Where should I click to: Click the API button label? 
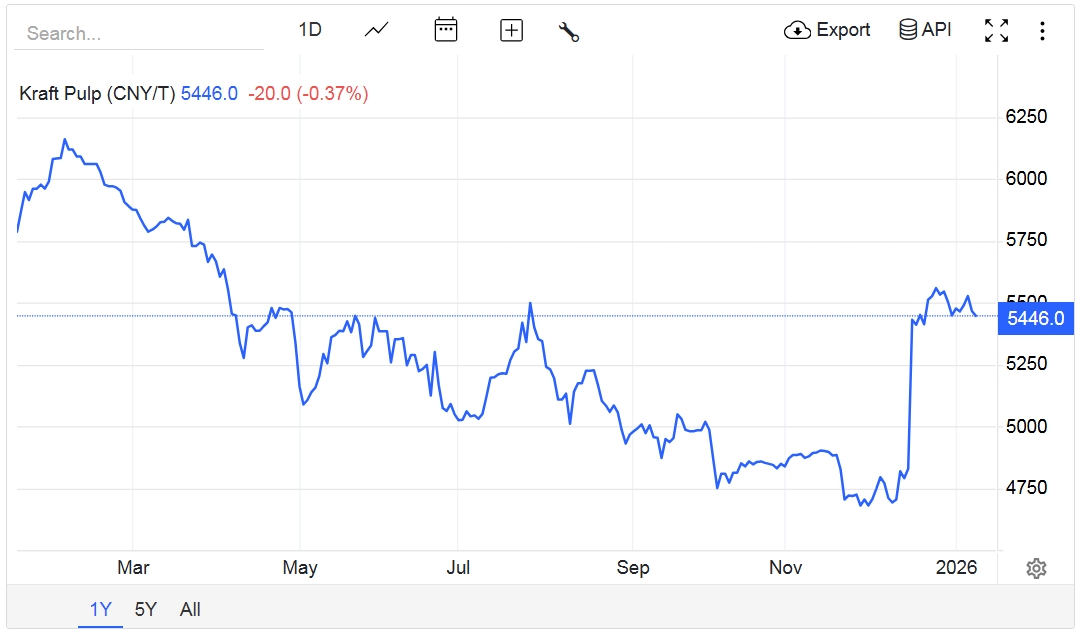(937, 30)
